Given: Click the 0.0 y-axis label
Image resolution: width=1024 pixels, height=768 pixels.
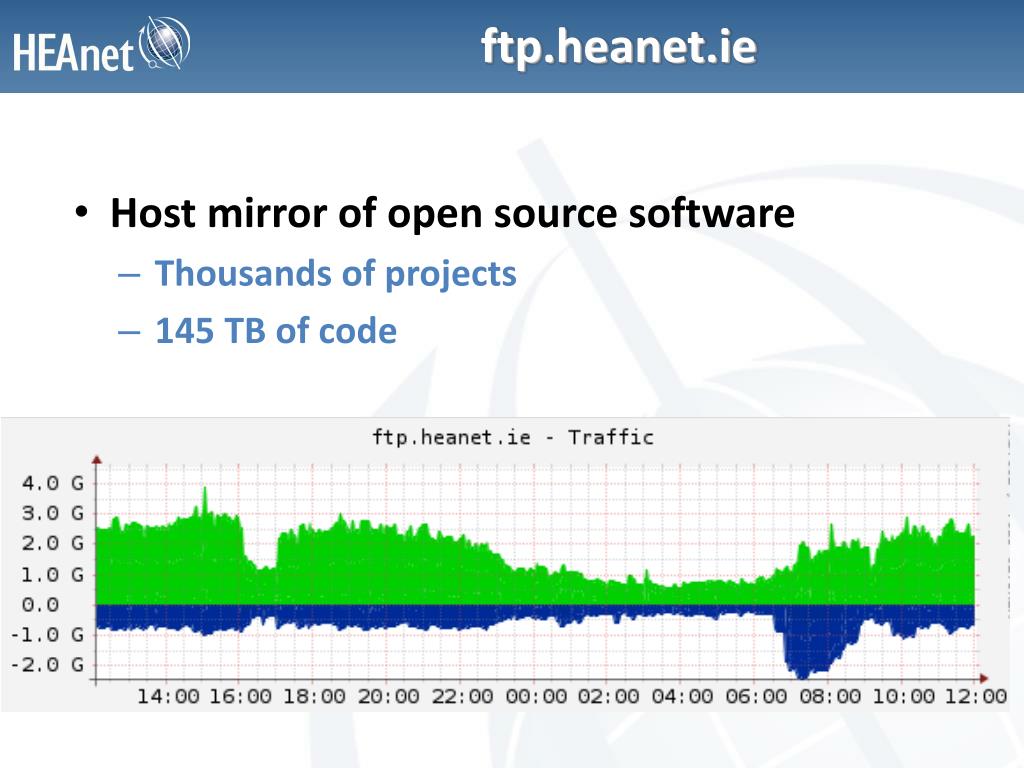Looking at the screenshot, I should [40, 605].
